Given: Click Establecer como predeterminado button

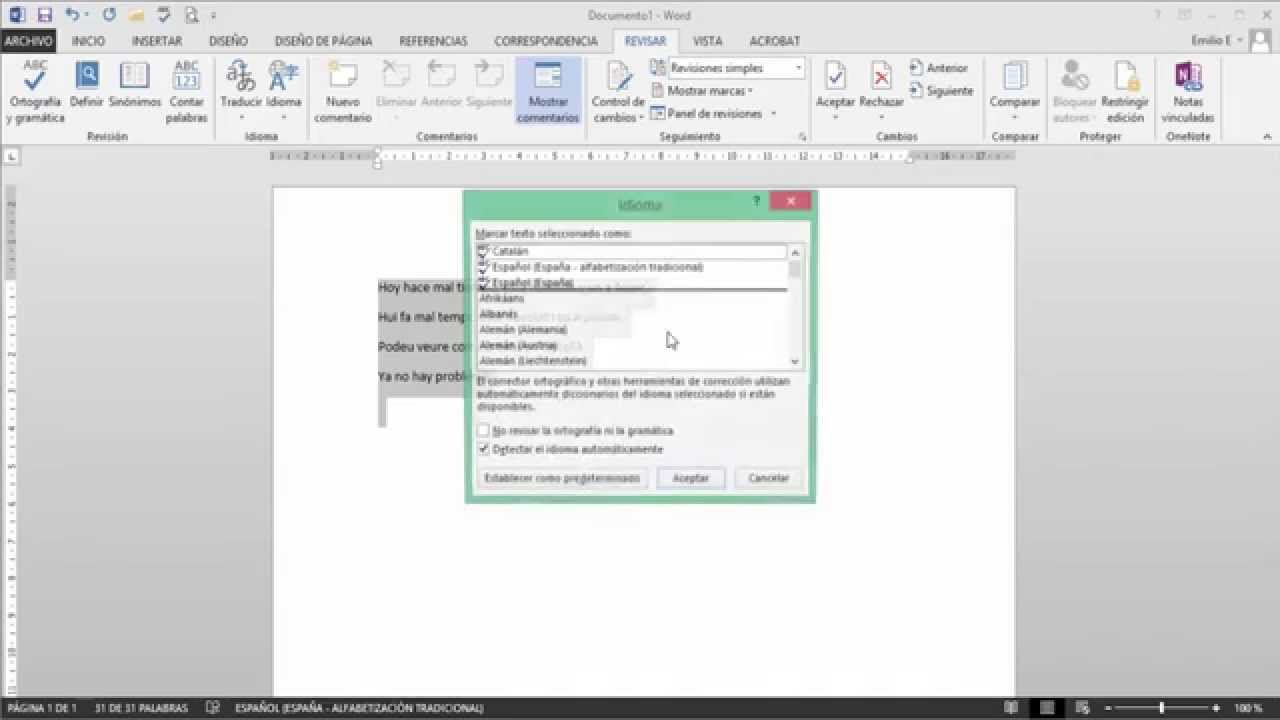Looking at the screenshot, I should [562, 478].
